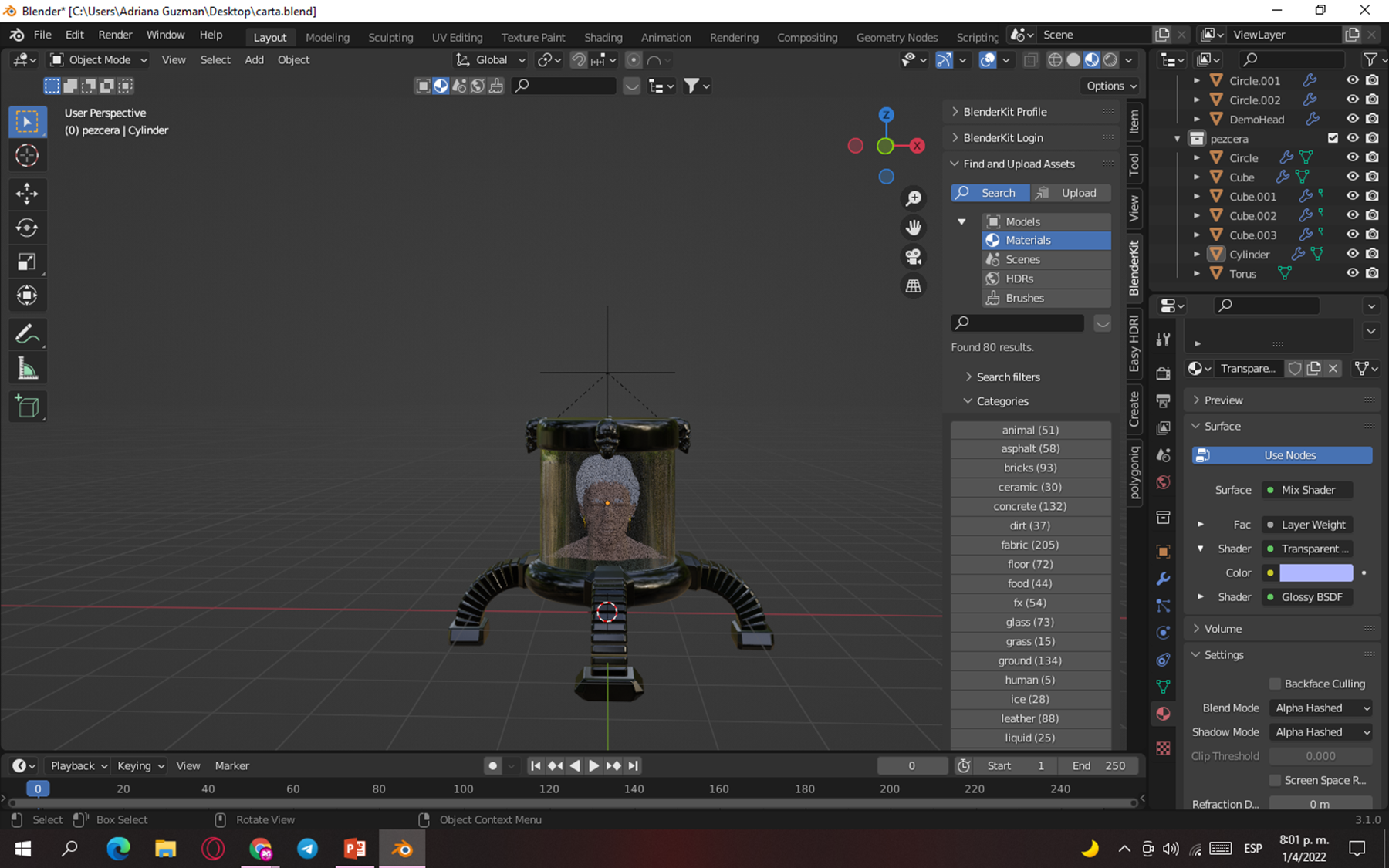Image resolution: width=1389 pixels, height=868 pixels.
Task: Open Render properties tab icon
Action: click(1164, 374)
